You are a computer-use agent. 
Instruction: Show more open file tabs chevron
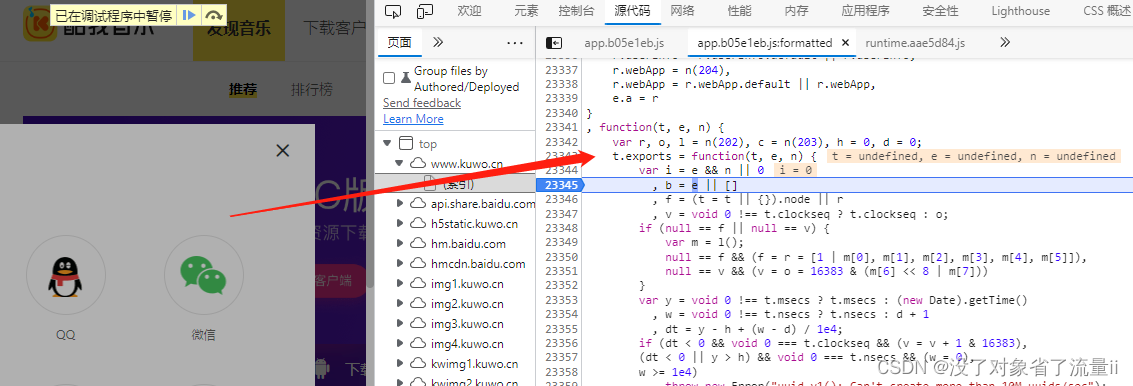[x=1004, y=43]
